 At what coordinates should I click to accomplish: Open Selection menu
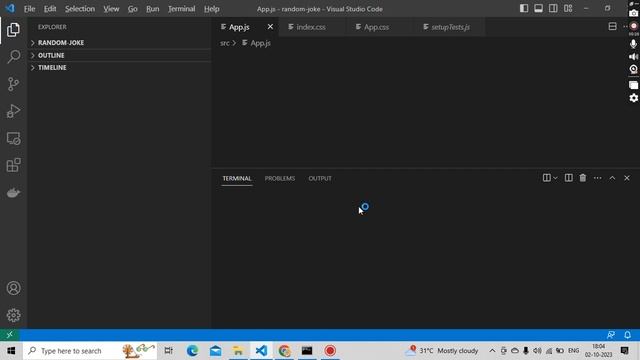80,9
